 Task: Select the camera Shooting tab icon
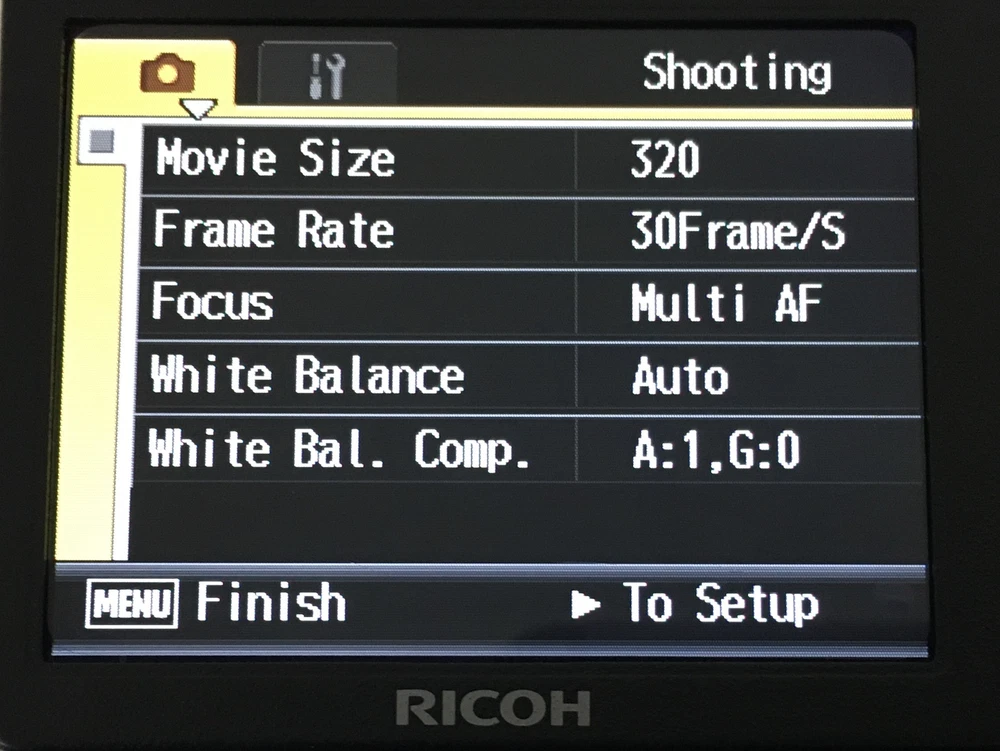pos(167,73)
